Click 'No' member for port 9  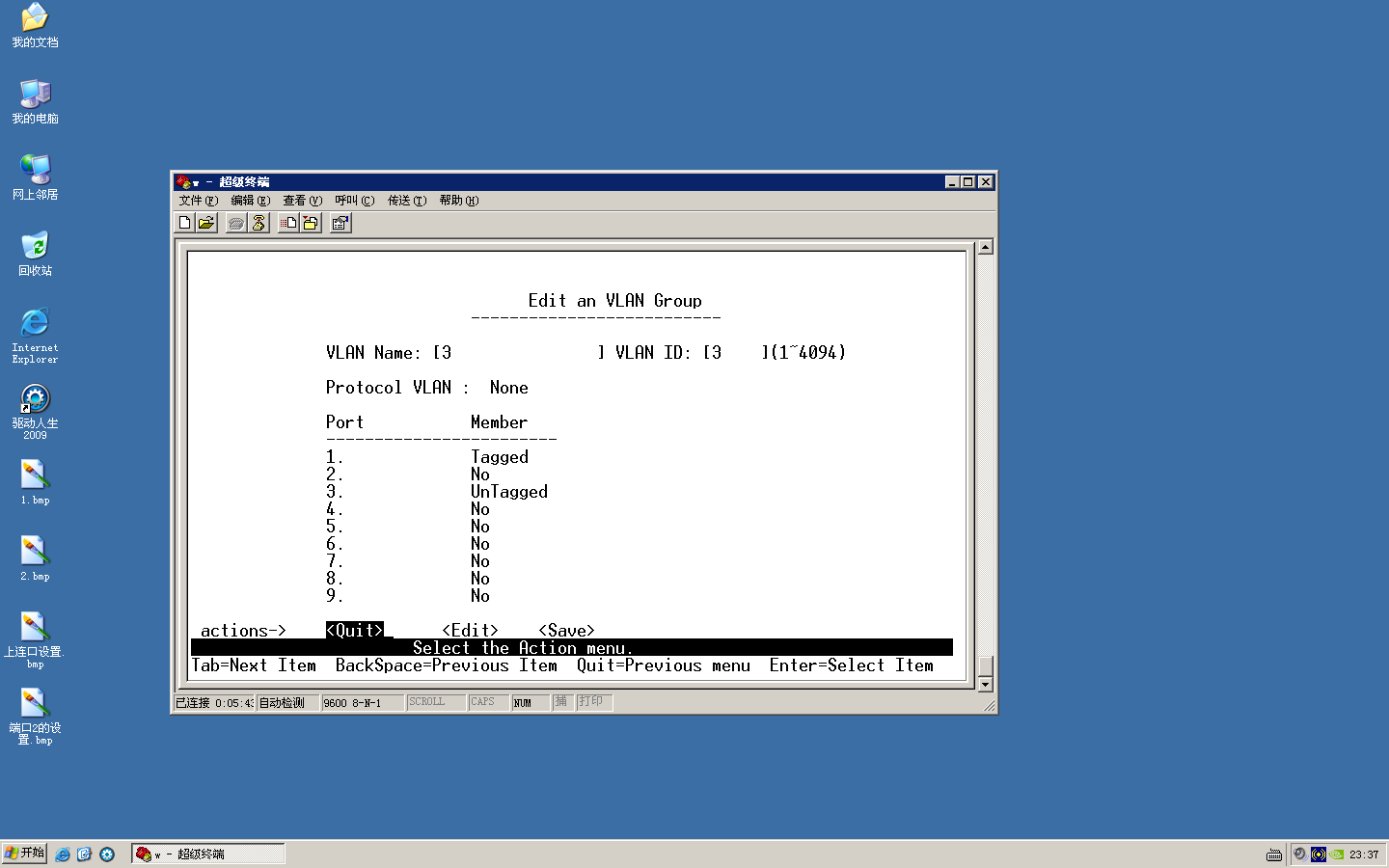click(480, 596)
